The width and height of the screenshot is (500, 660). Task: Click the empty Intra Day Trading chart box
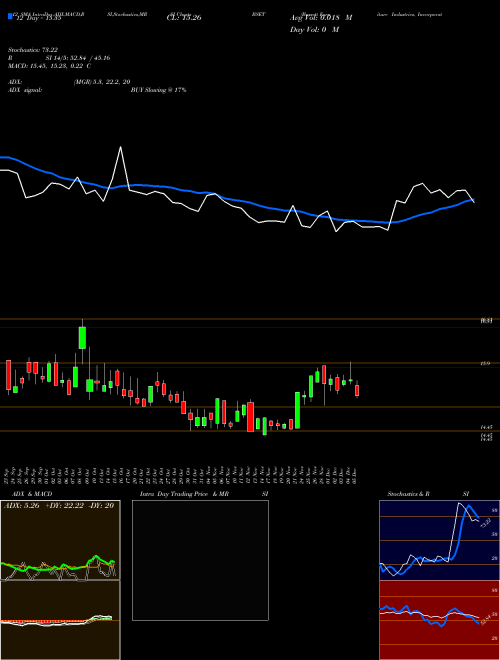[200, 560]
